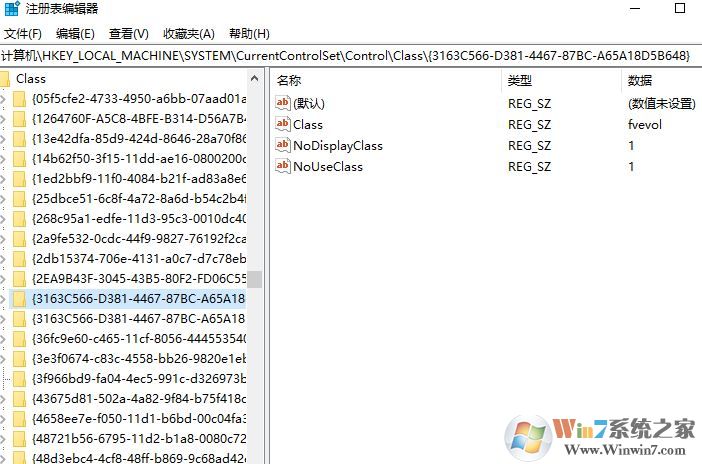The width and height of the screenshot is (702, 464).
Task: Click the ab icon of NoDisplayClass value
Action: pos(283,145)
